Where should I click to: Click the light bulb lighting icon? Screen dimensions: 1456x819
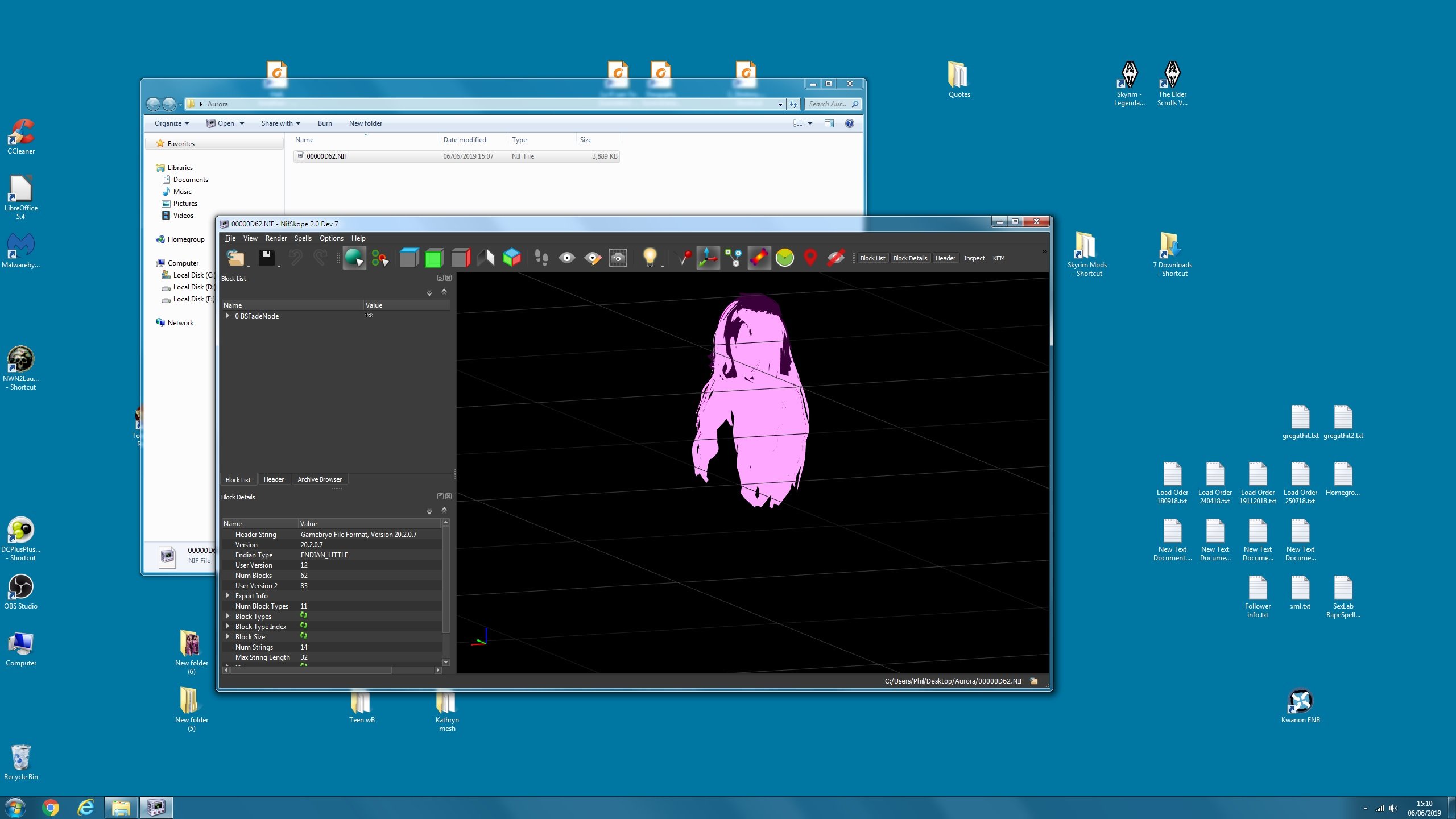[x=650, y=258]
